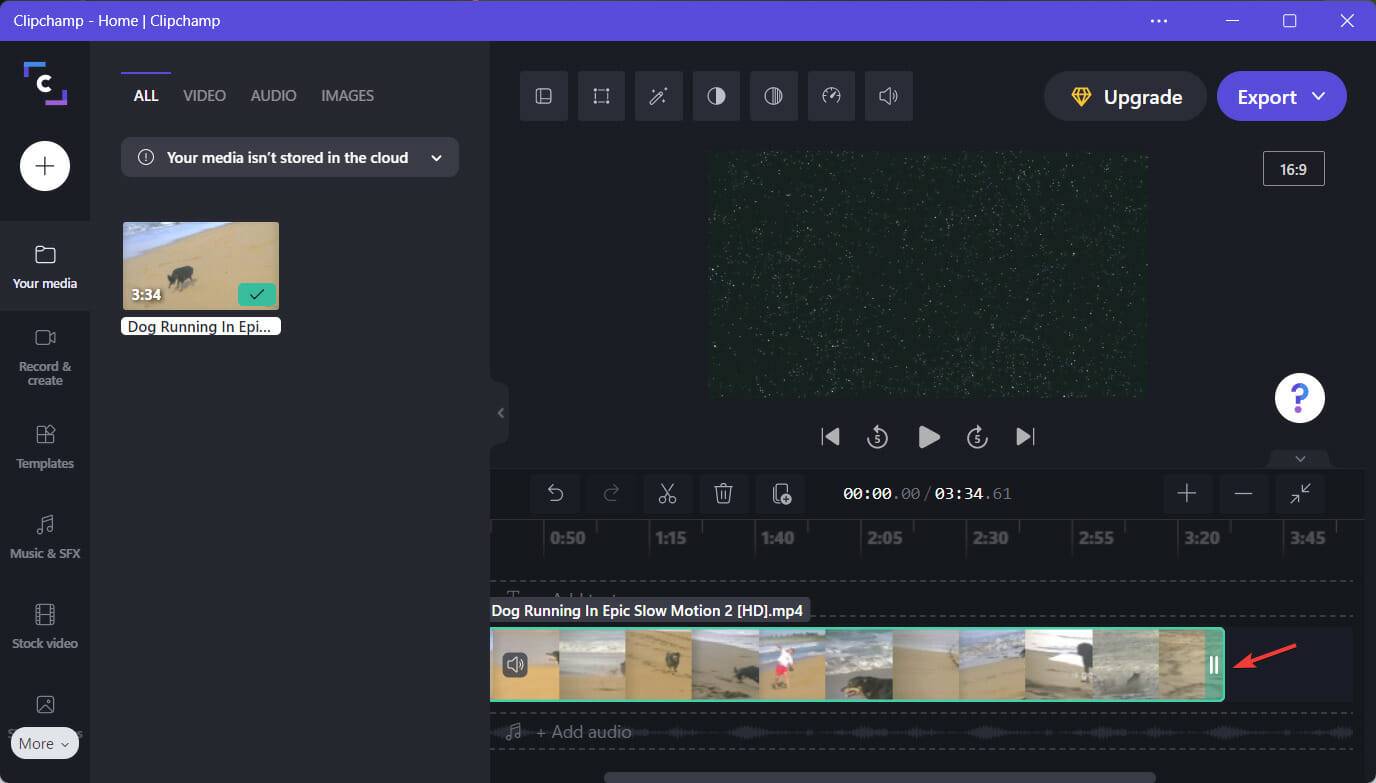Expand the More sidebar menu

point(44,743)
